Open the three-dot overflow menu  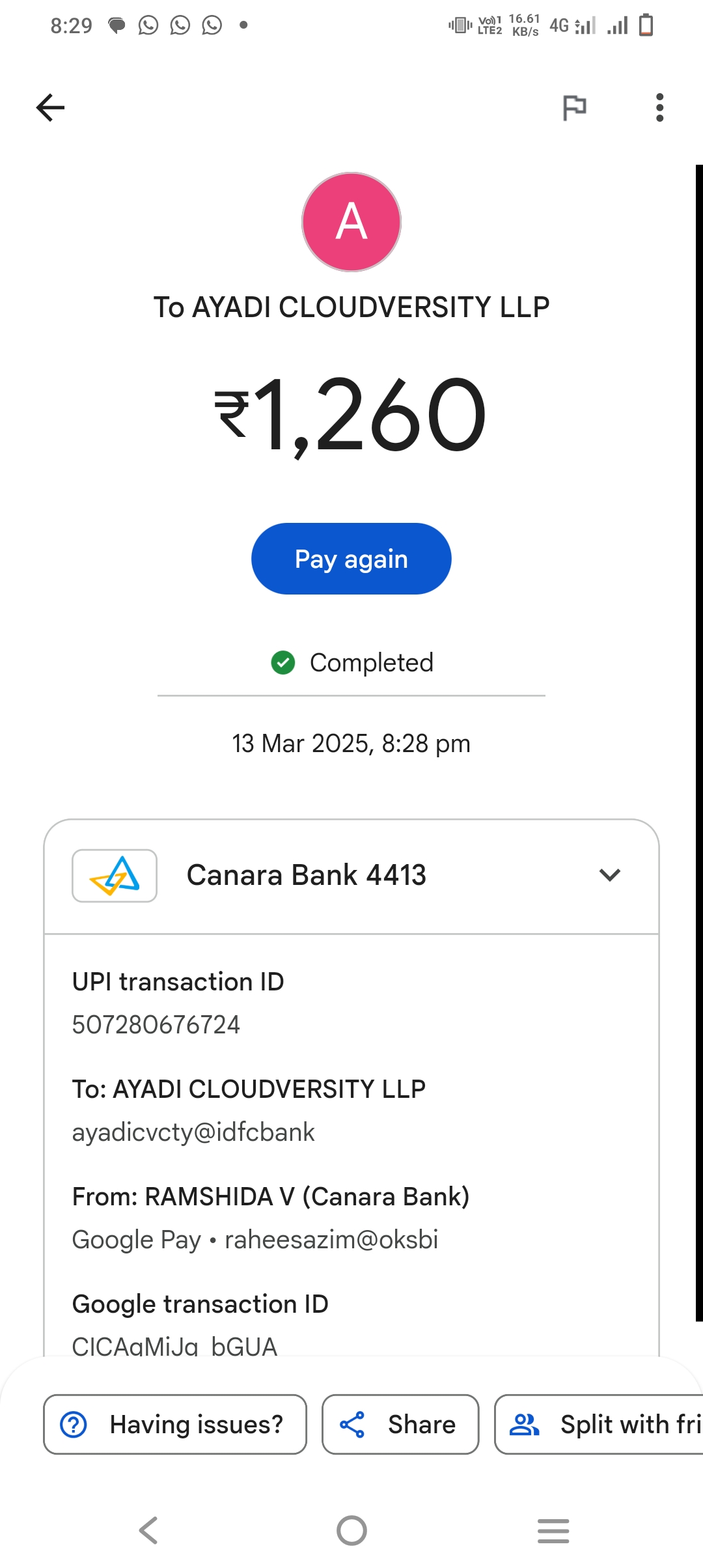[x=659, y=107]
